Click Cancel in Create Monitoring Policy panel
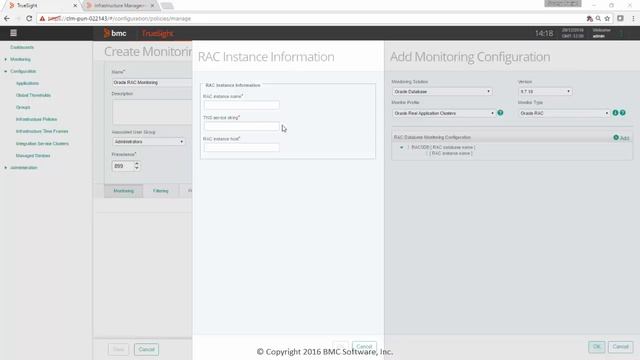Image resolution: width=640 pixels, height=360 pixels. (147, 349)
